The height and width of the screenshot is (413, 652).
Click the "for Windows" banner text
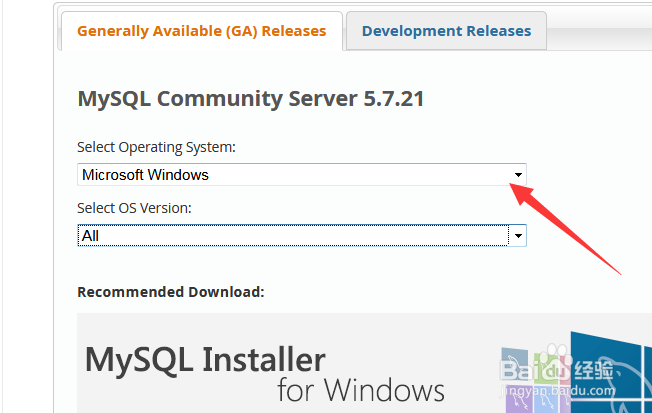pos(361,390)
